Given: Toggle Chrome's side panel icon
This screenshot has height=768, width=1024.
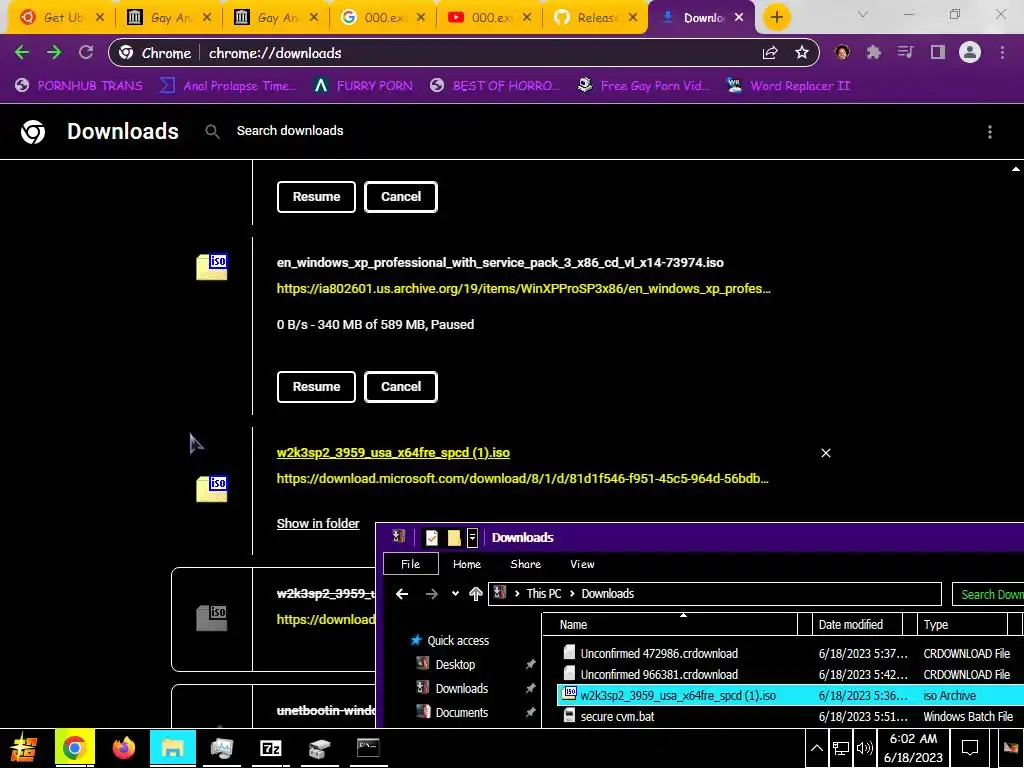Looking at the screenshot, I should (x=938, y=53).
